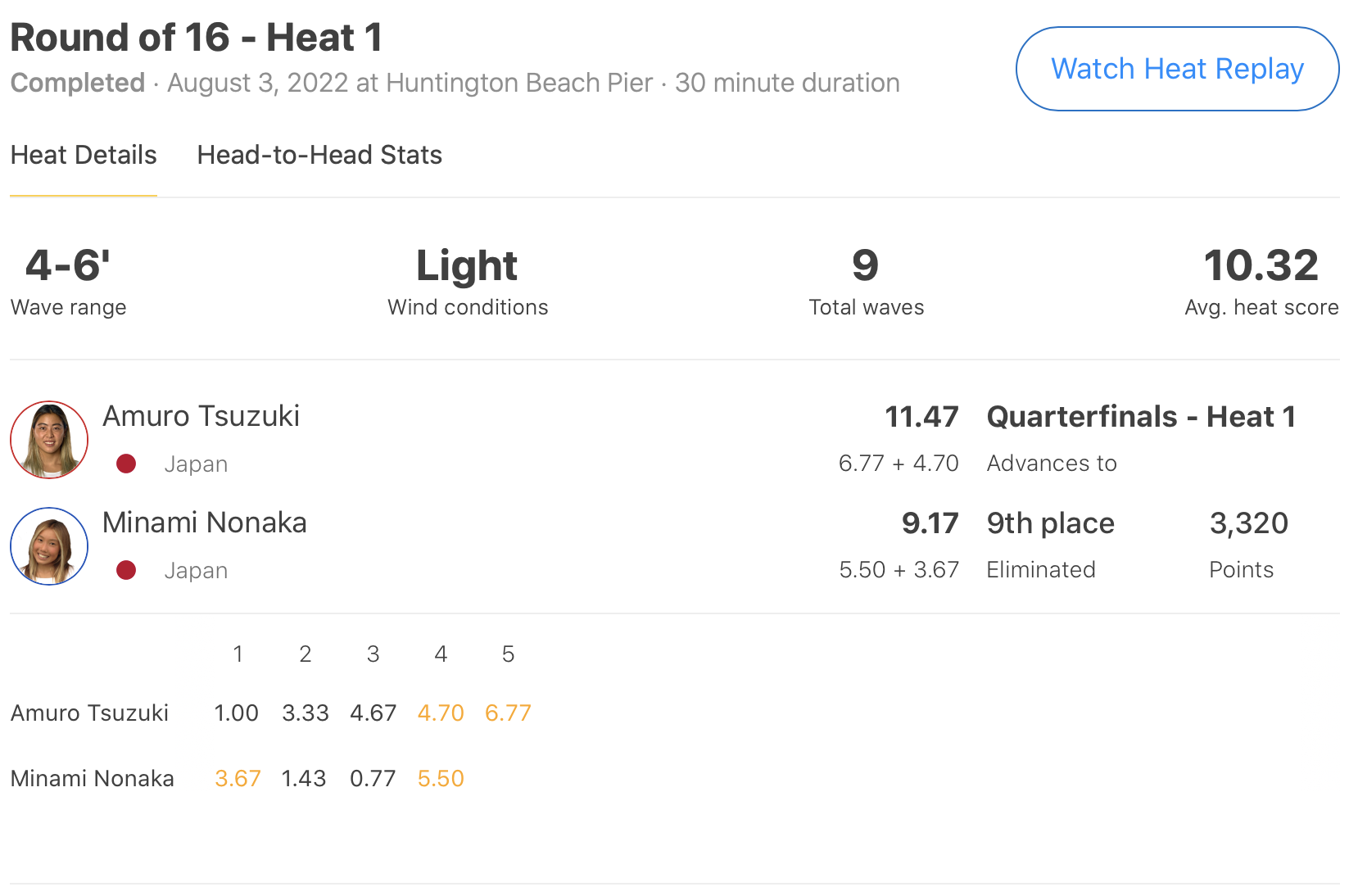The height and width of the screenshot is (896, 1358).
Task: Click the 10.32 average heat score
Action: click(x=1261, y=266)
